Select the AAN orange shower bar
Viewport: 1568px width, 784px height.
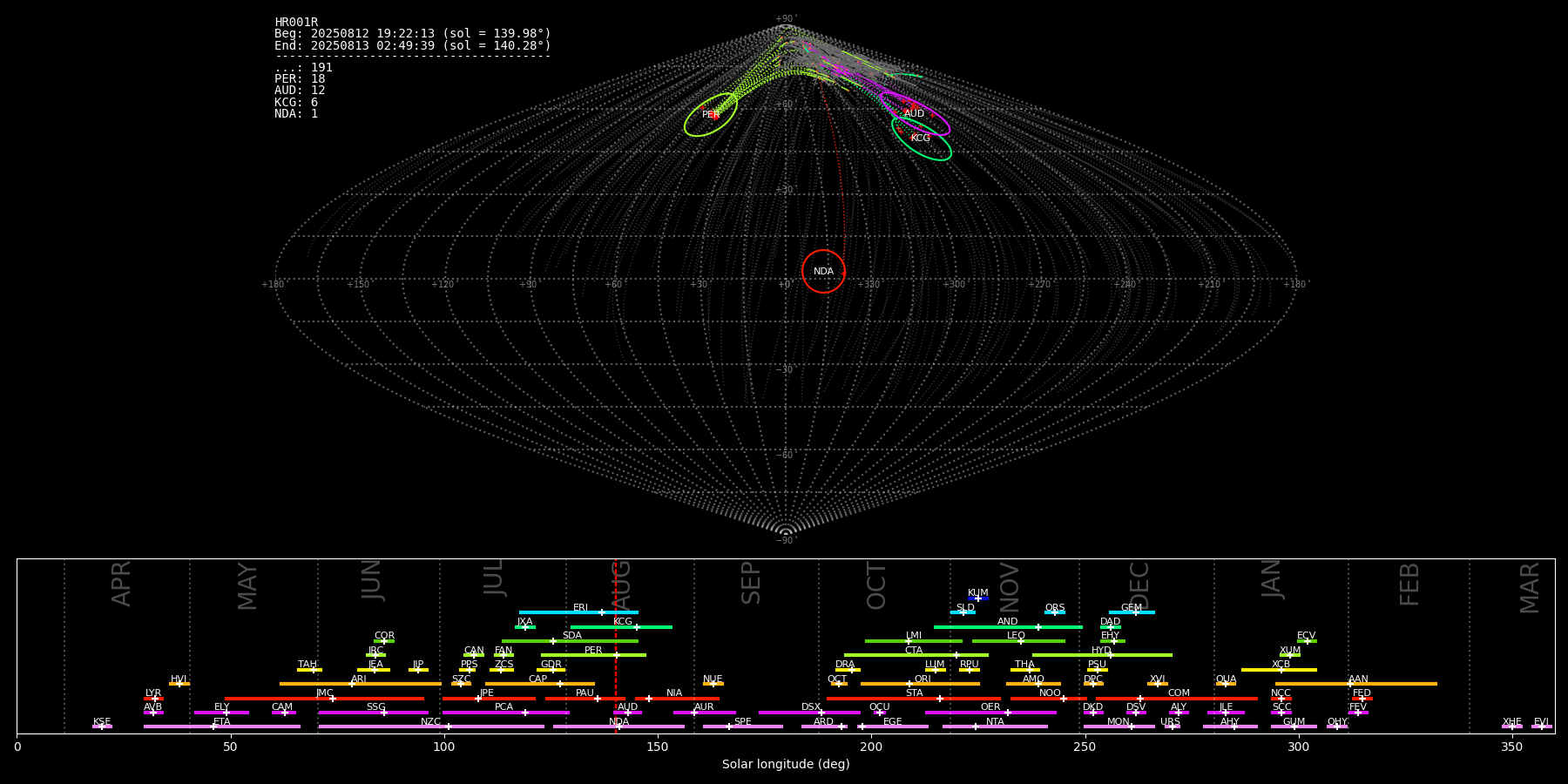[x=1356, y=684]
